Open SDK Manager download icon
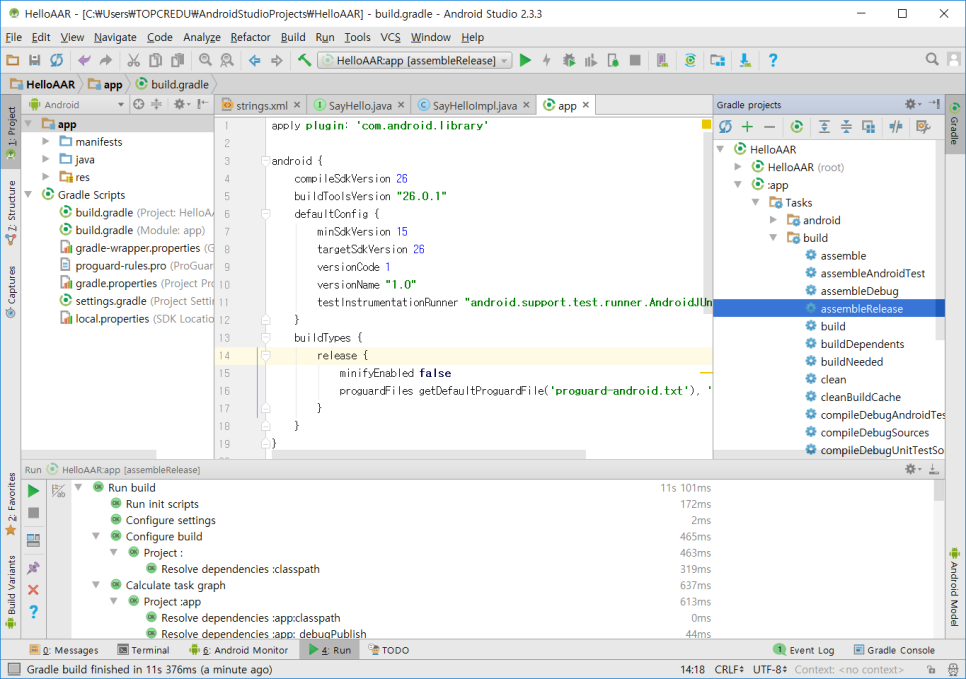The height and width of the screenshot is (679, 966). pyautogui.click(x=745, y=60)
